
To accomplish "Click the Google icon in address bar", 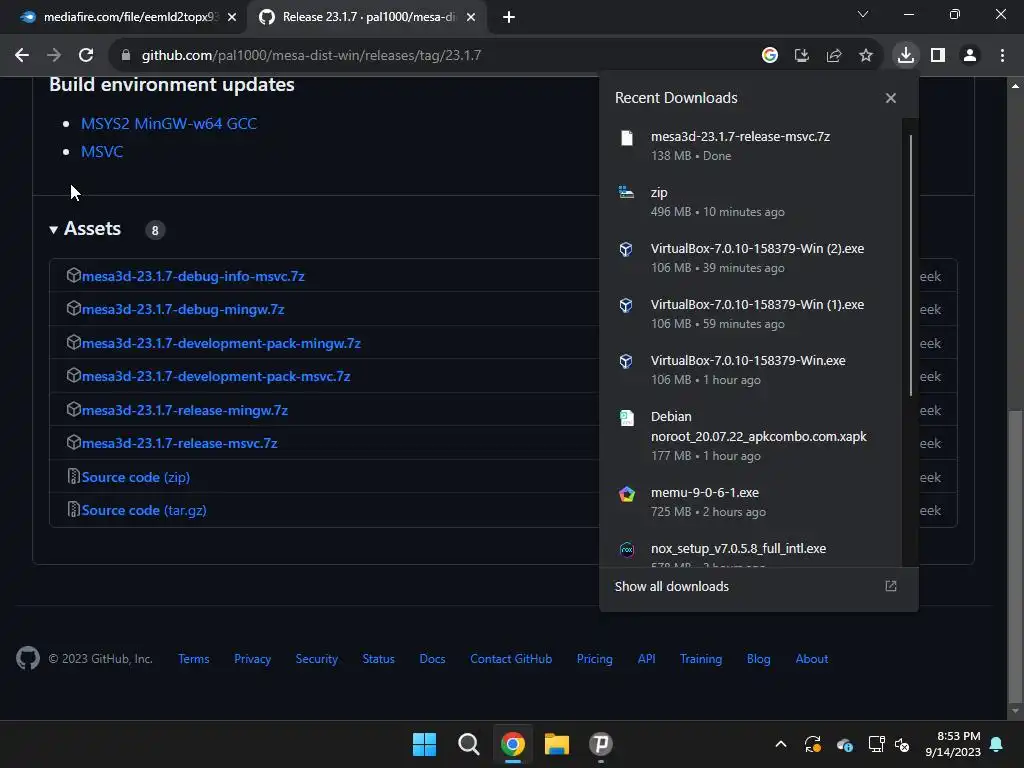I will click(x=770, y=56).
